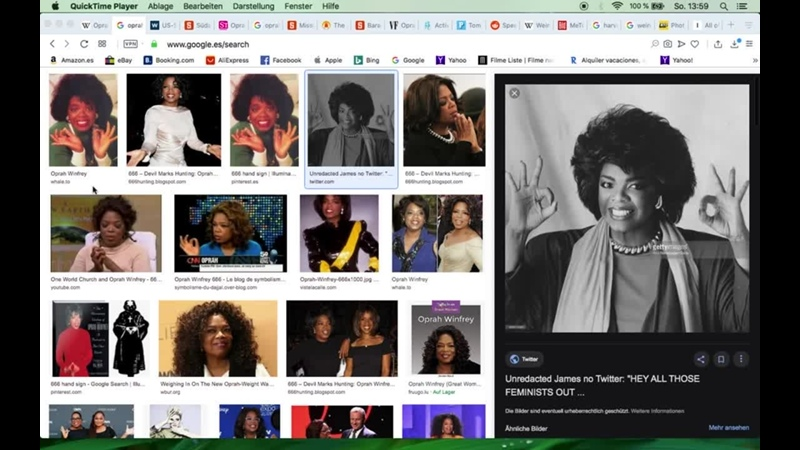Open QuickTime Player menu
Image resolution: width=800 pixels, height=450 pixels.
click(104, 6)
